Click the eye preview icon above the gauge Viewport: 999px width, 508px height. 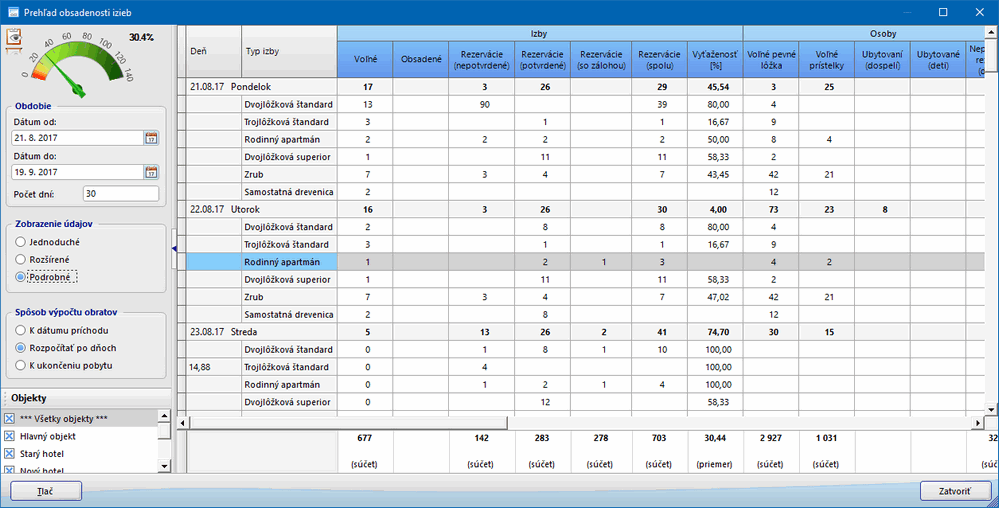coord(15,38)
